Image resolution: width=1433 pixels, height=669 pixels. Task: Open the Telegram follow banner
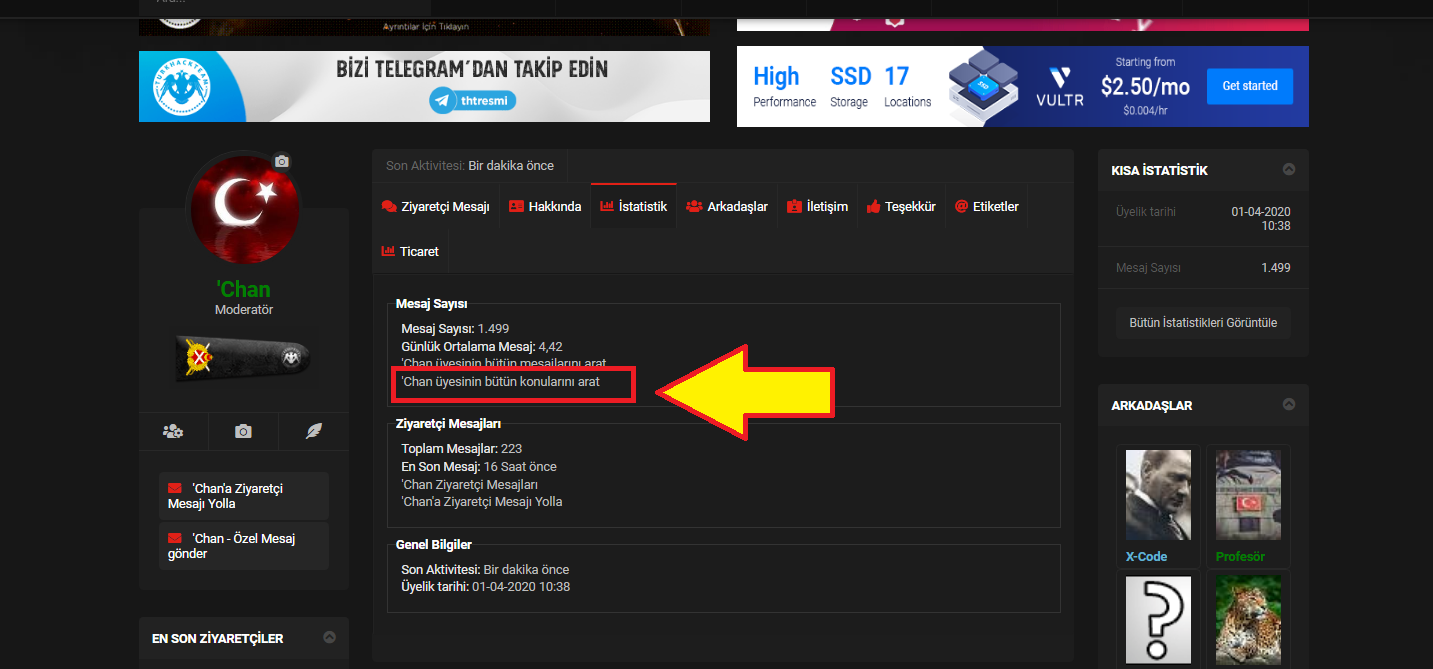tap(424, 86)
